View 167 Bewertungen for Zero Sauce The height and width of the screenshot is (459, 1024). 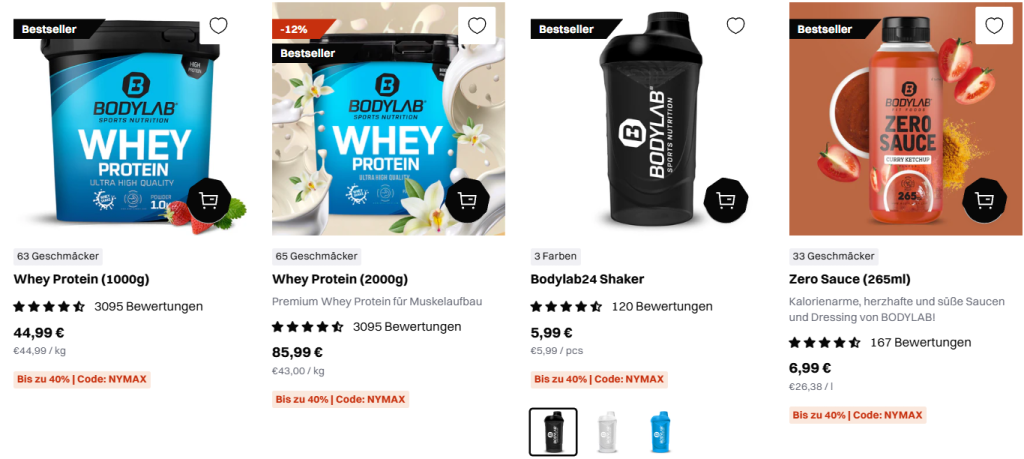(x=921, y=342)
